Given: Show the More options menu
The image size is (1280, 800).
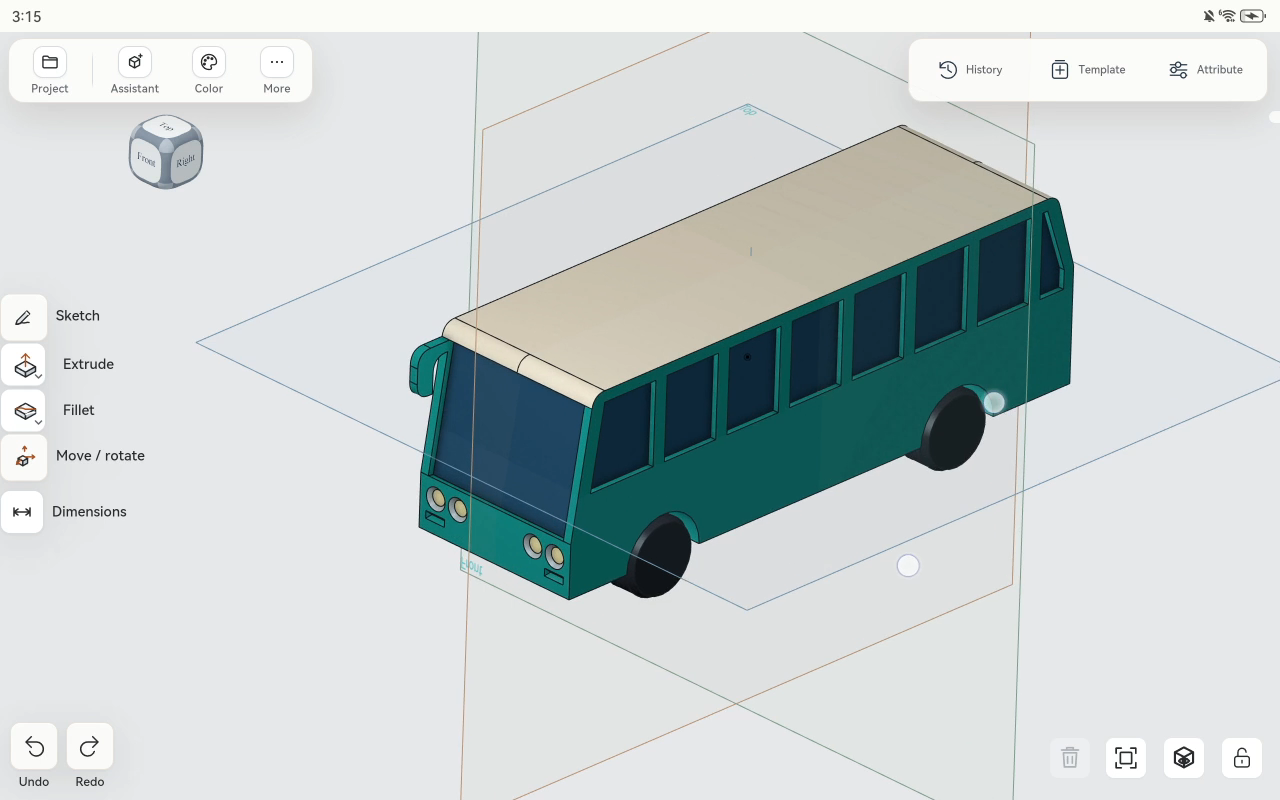Looking at the screenshot, I should (276, 70).
